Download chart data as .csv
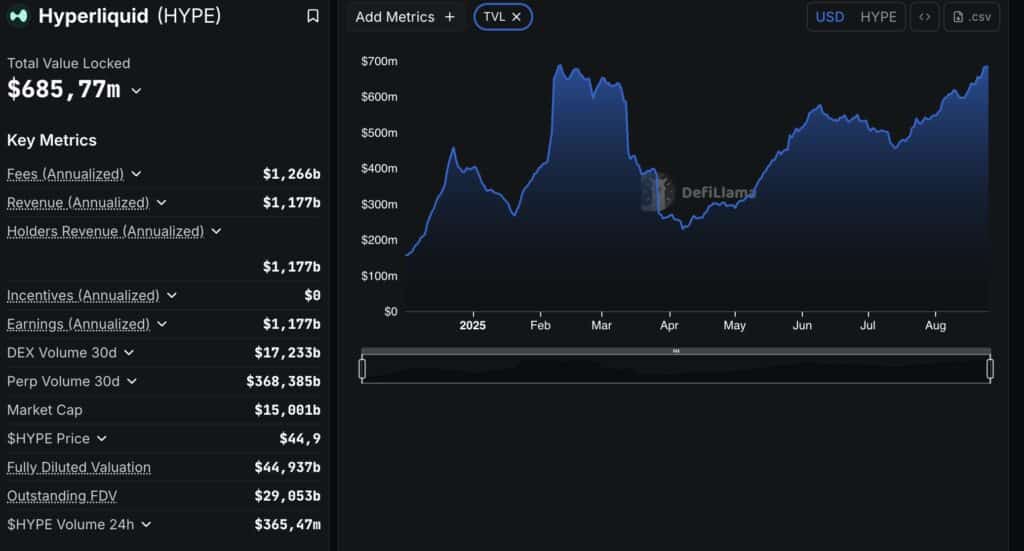Screen dimensions: 1024x551 coord(972,17)
